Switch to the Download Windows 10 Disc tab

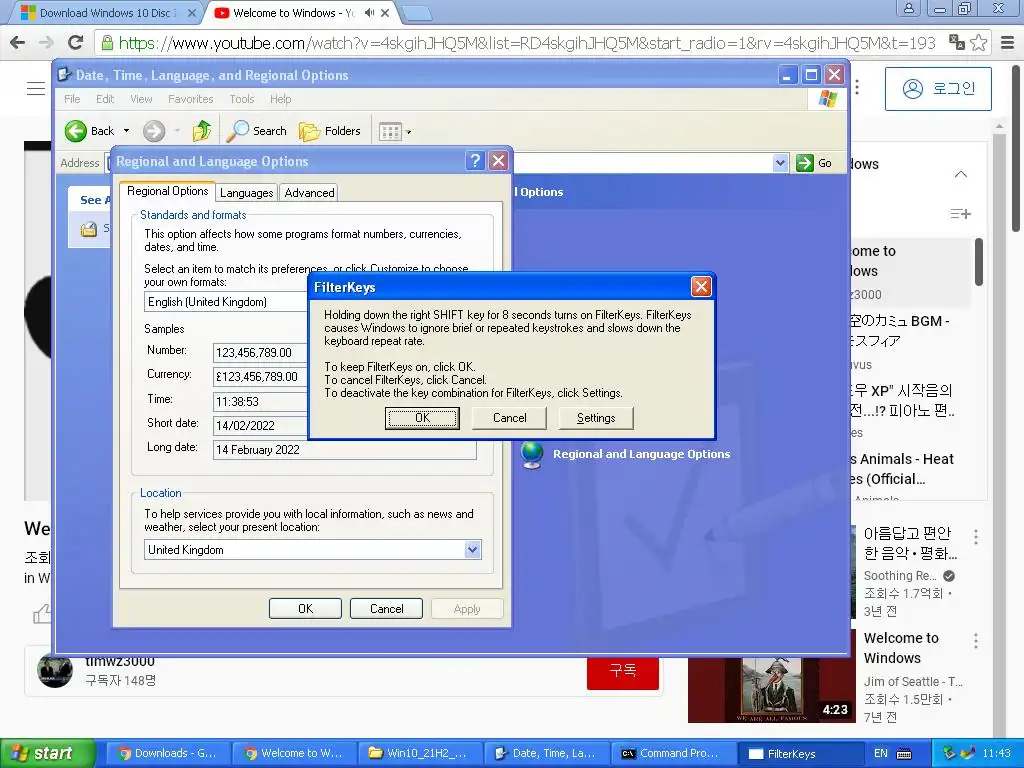point(104,12)
